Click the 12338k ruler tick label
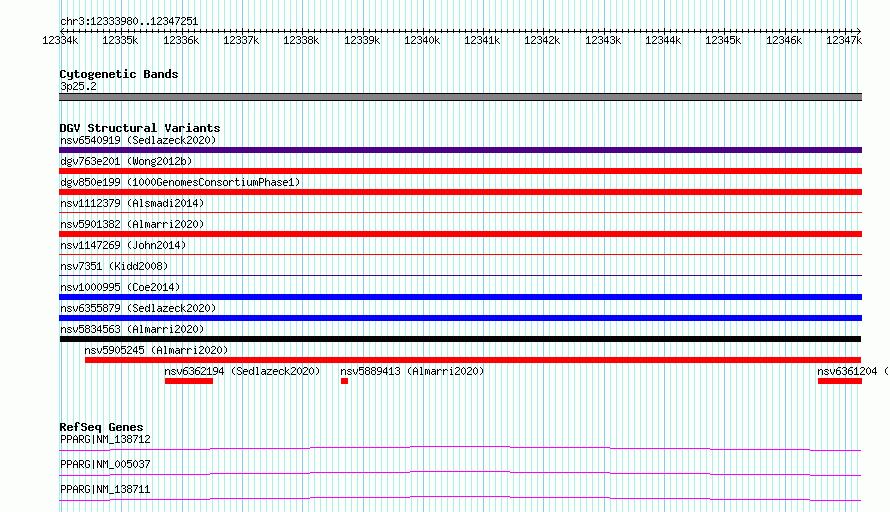The image size is (890, 512). [x=301, y=40]
